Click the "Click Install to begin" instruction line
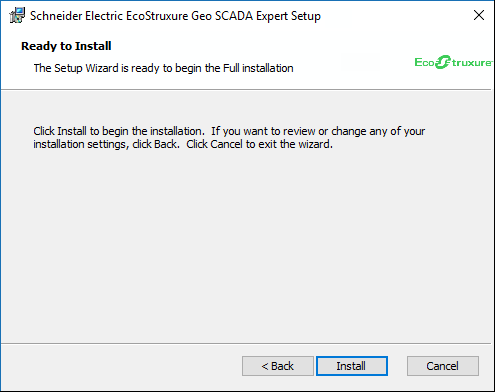495x392 pixels. (x=229, y=131)
